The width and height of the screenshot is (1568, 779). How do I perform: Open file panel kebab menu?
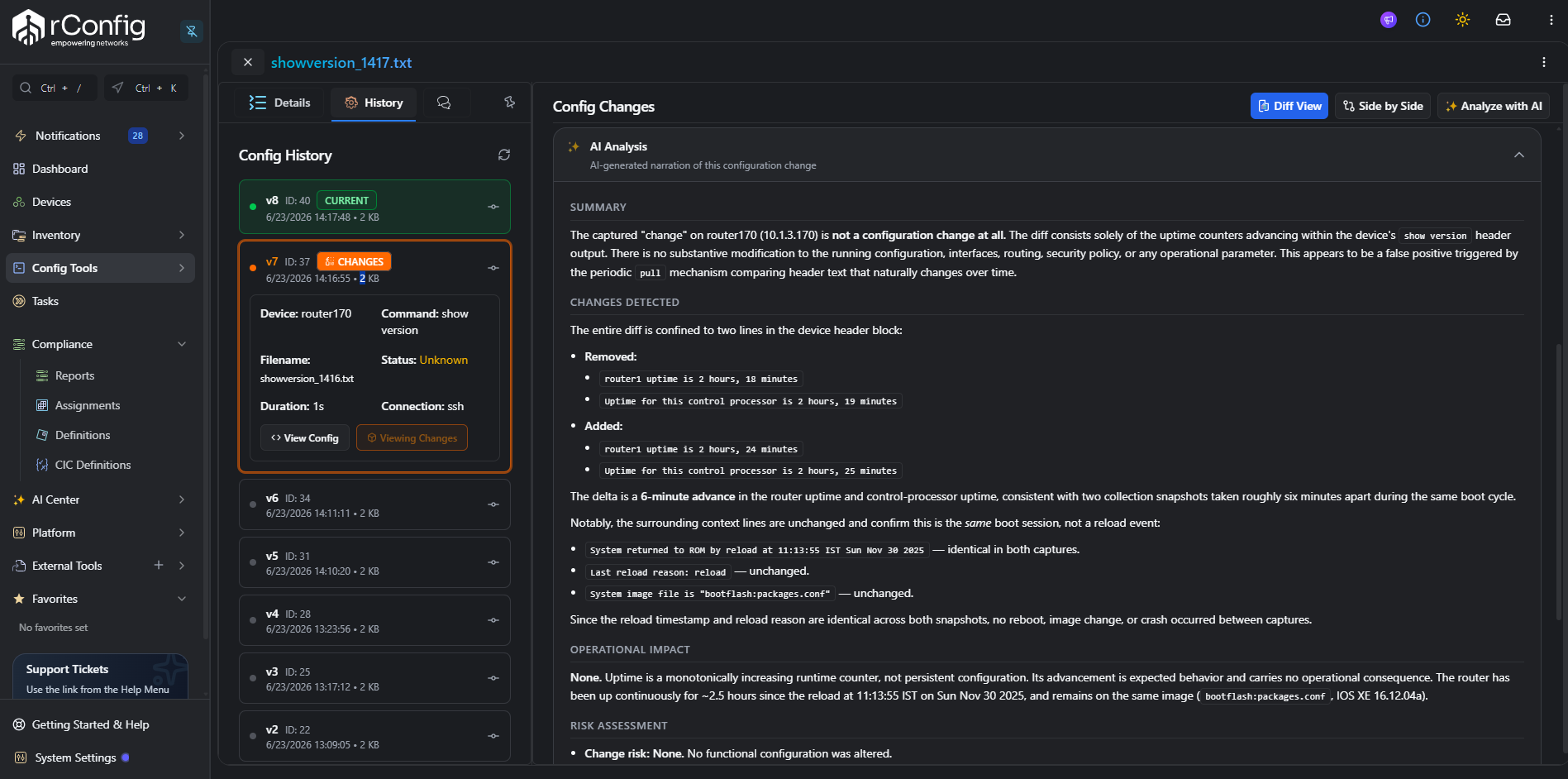pos(1543,62)
